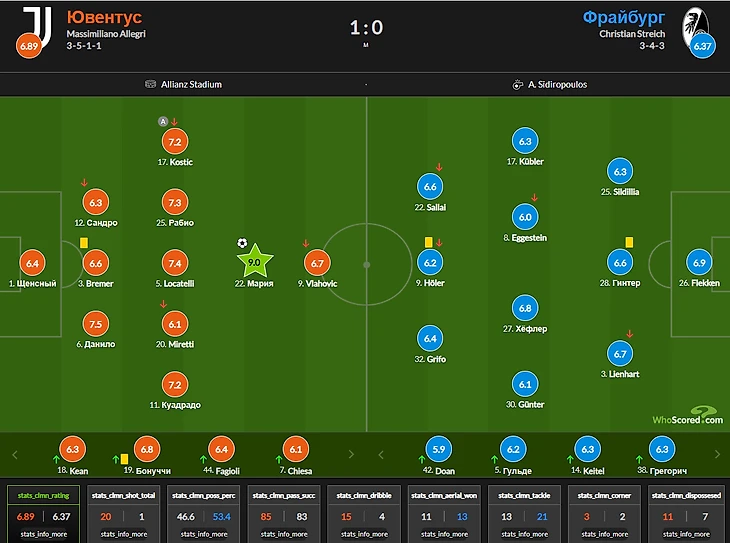Screen dimensions: 730x543
Task: Click Flekken's 6.9 rating circle
Action: pyautogui.click(x=699, y=262)
